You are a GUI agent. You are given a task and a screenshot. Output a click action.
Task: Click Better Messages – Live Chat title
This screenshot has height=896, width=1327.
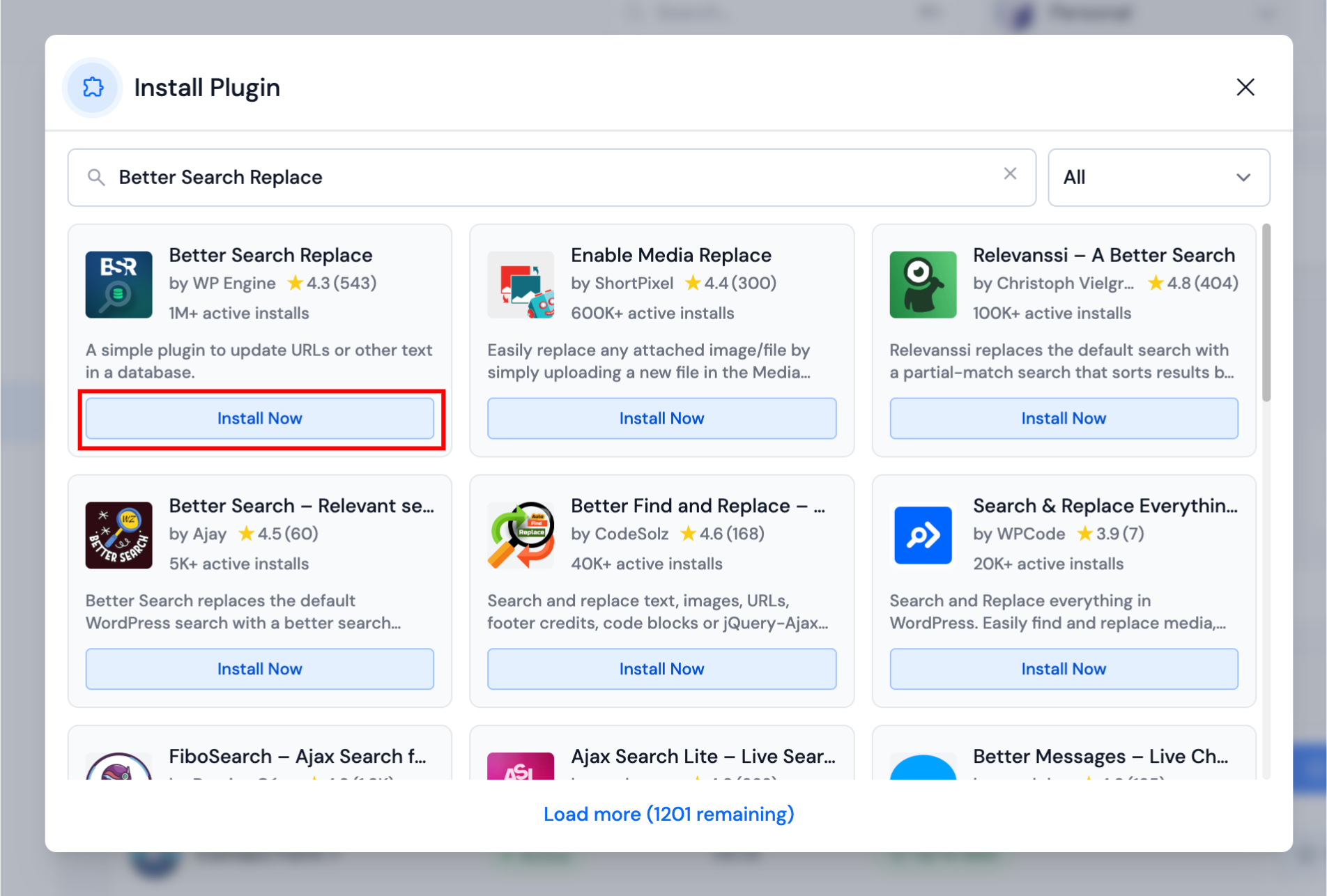[x=1100, y=757]
